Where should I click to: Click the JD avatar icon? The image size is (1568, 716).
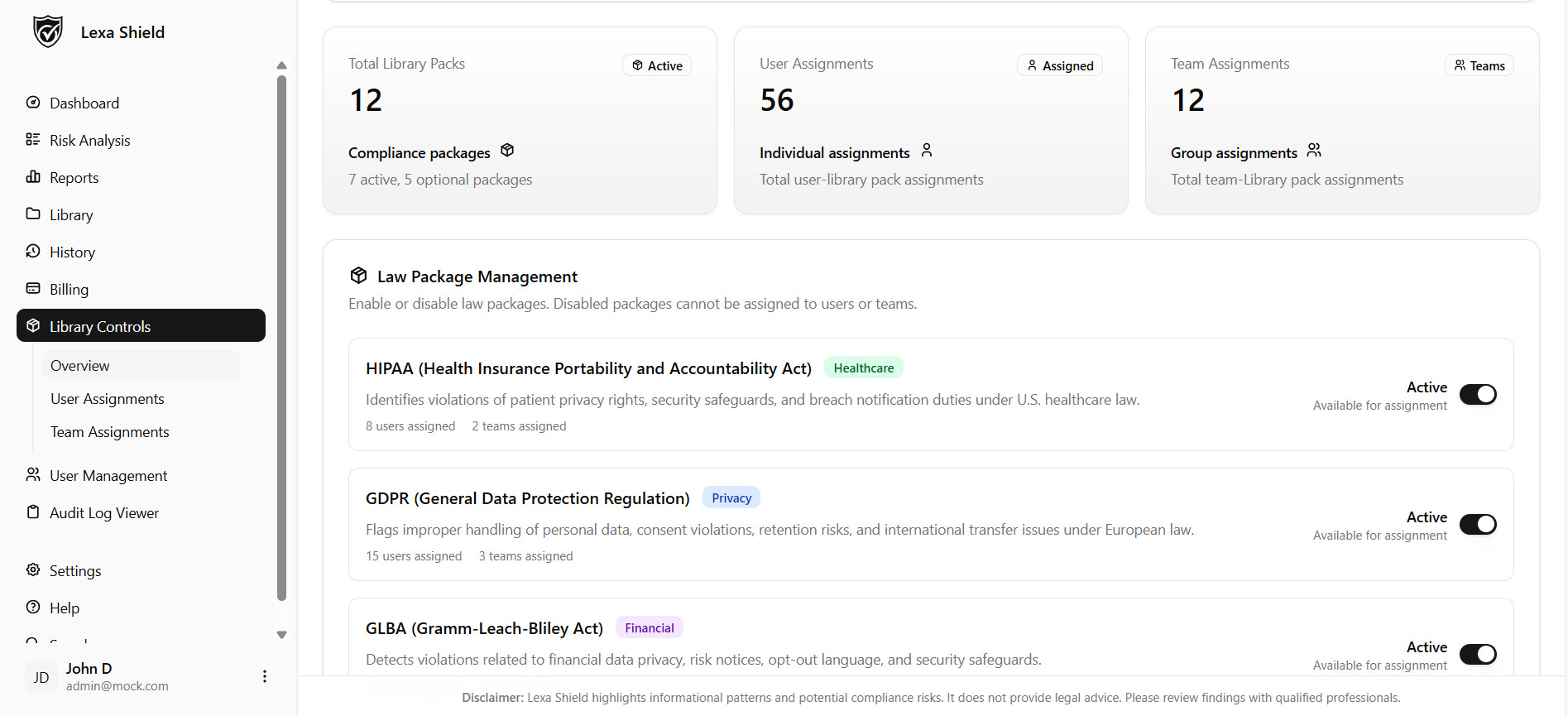pos(41,677)
